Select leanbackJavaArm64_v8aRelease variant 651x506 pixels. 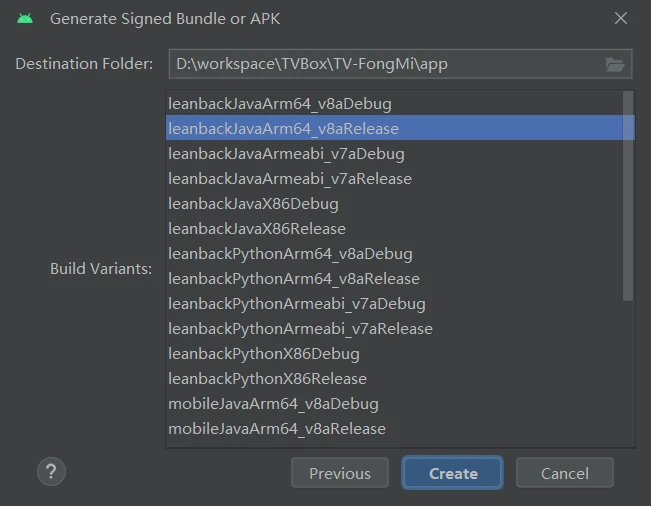click(x=283, y=129)
